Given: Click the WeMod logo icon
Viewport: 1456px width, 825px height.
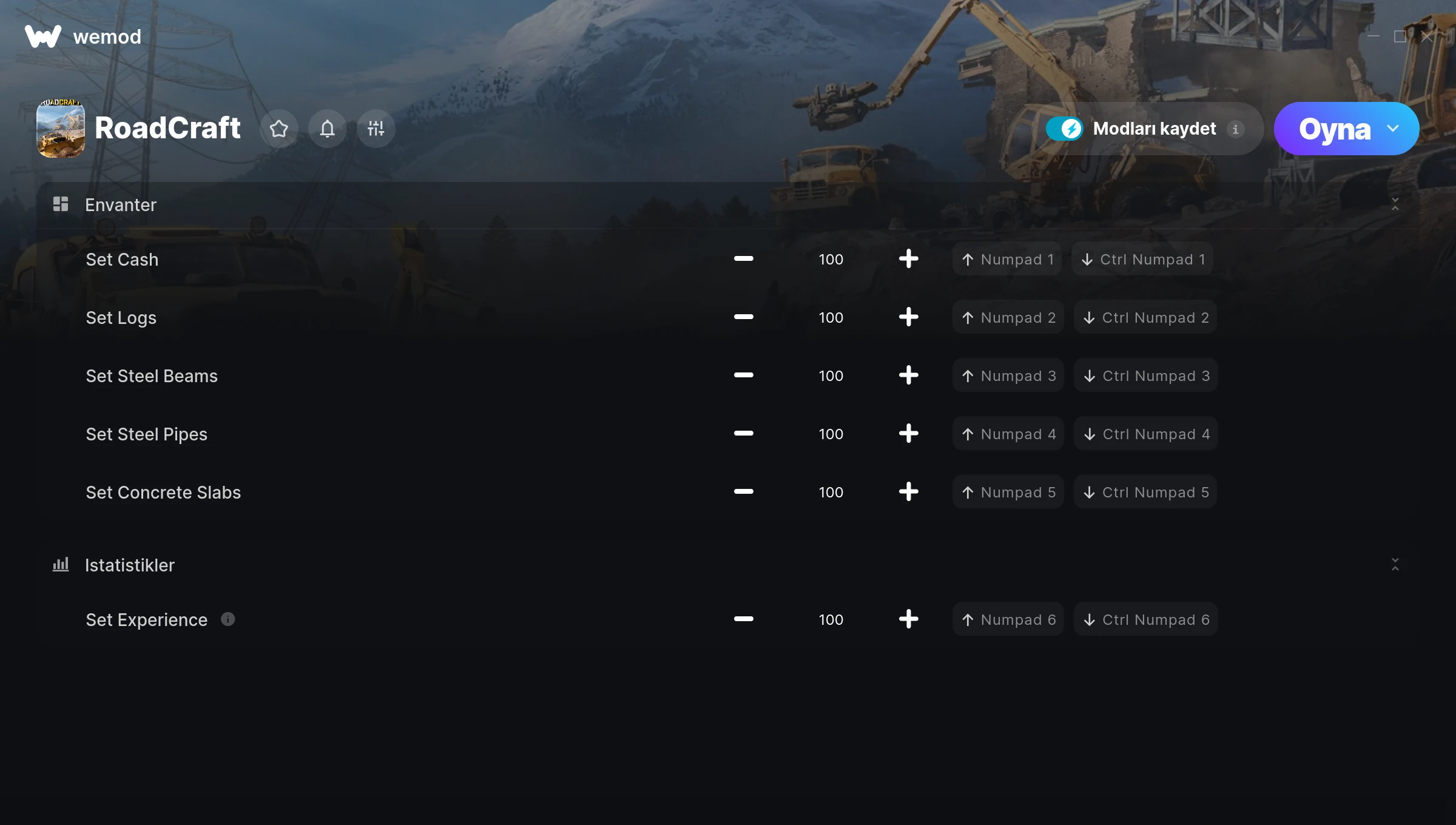Looking at the screenshot, I should coord(43,36).
